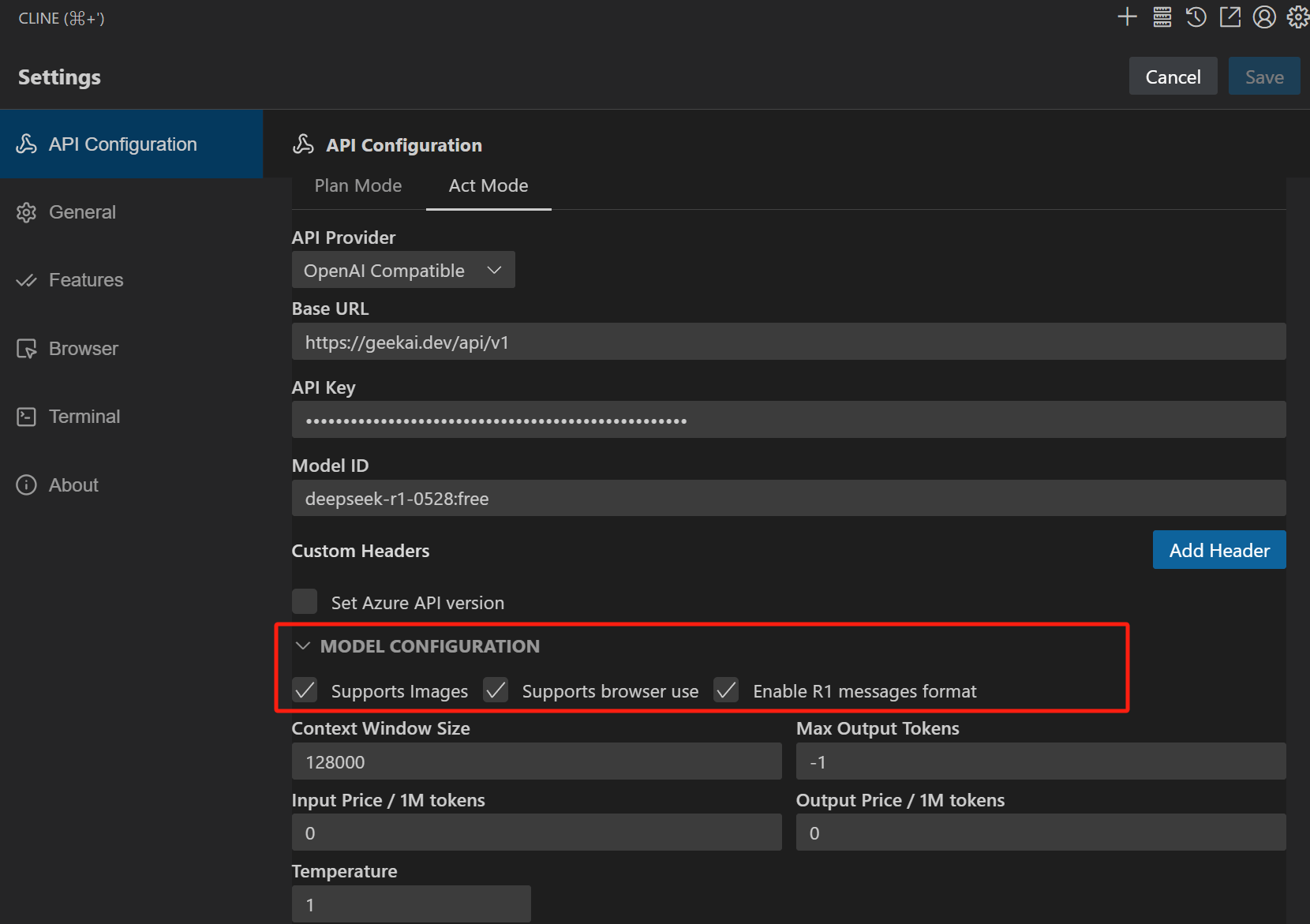The height and width of the screenshot is (924, 1310).
Task: Disable Enable R1 messages format
Action: [726, 690]
